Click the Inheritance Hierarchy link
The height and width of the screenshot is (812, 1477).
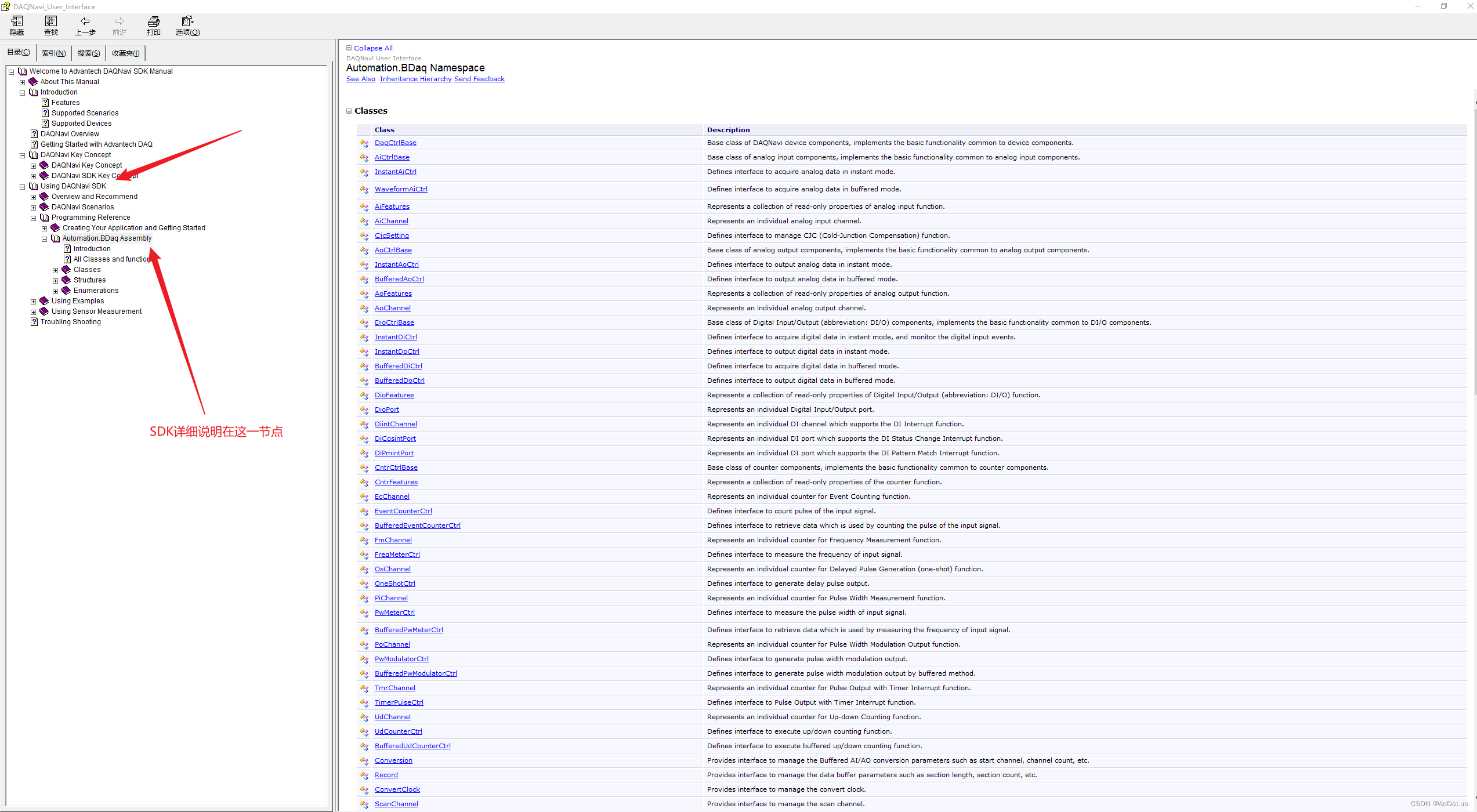point(415,79)
